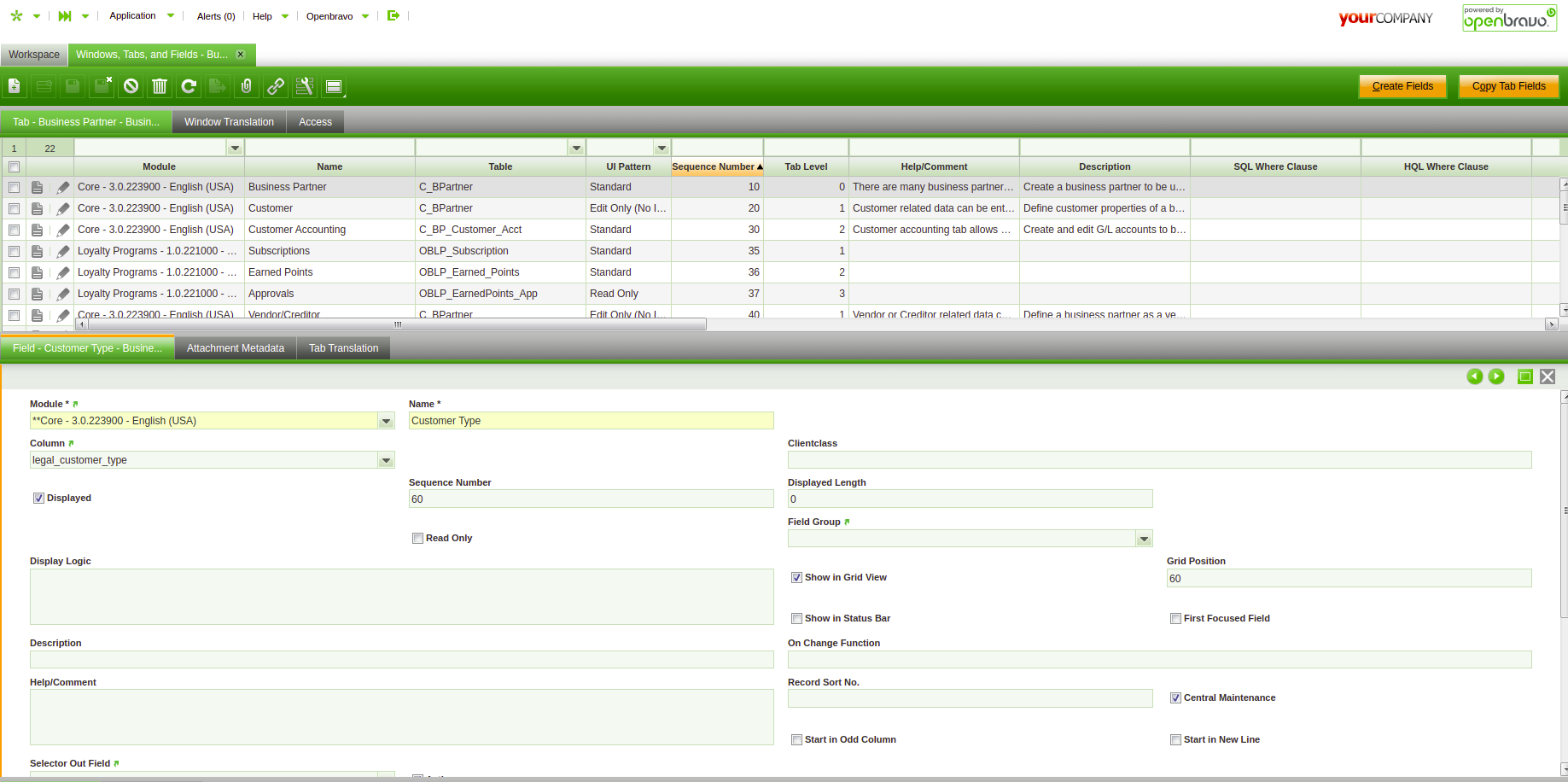Viewport: 1568px width, 782px height.
Task: Click the new record document icon
Action: pyautogui.click(x=15, y=86)
